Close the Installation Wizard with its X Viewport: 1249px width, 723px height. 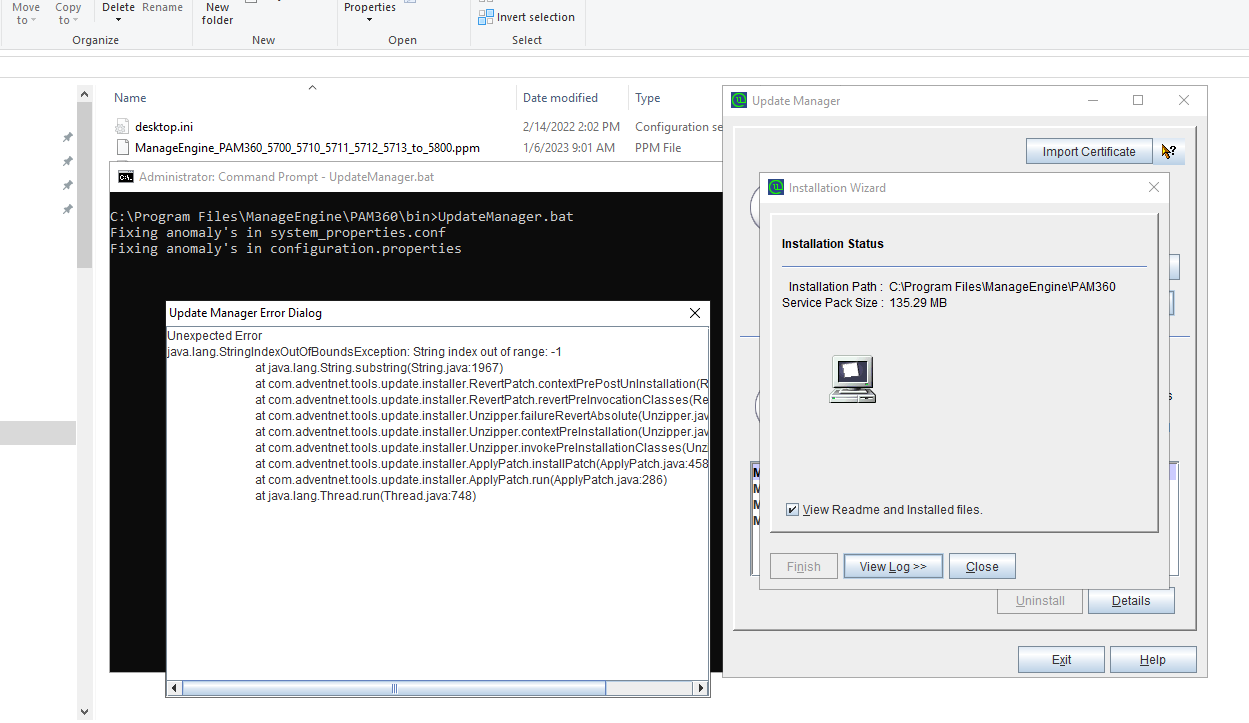(x=1153, y=187)
